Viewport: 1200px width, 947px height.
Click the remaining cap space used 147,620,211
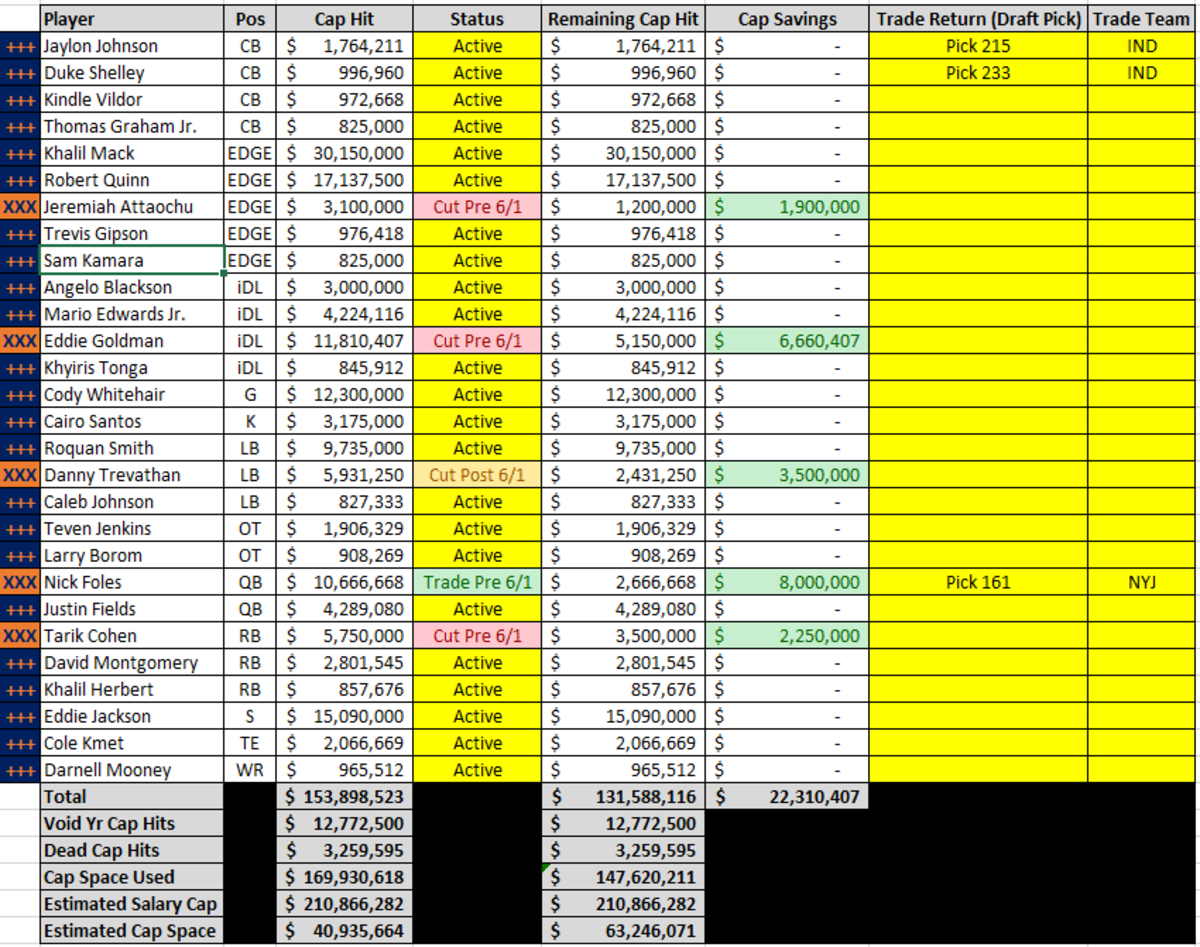(x=624, y=877)
